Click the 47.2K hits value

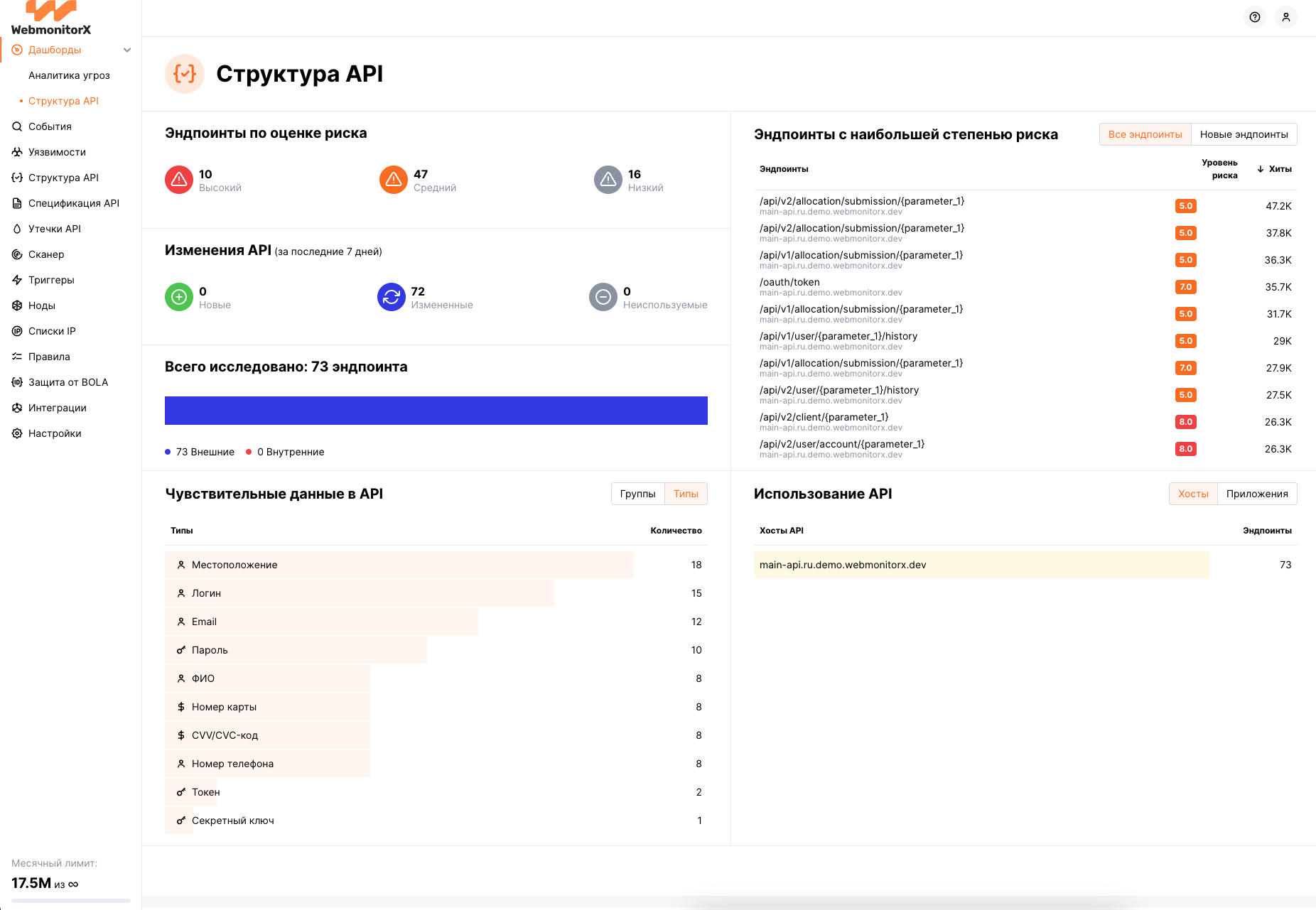(x=1278, y=206)
